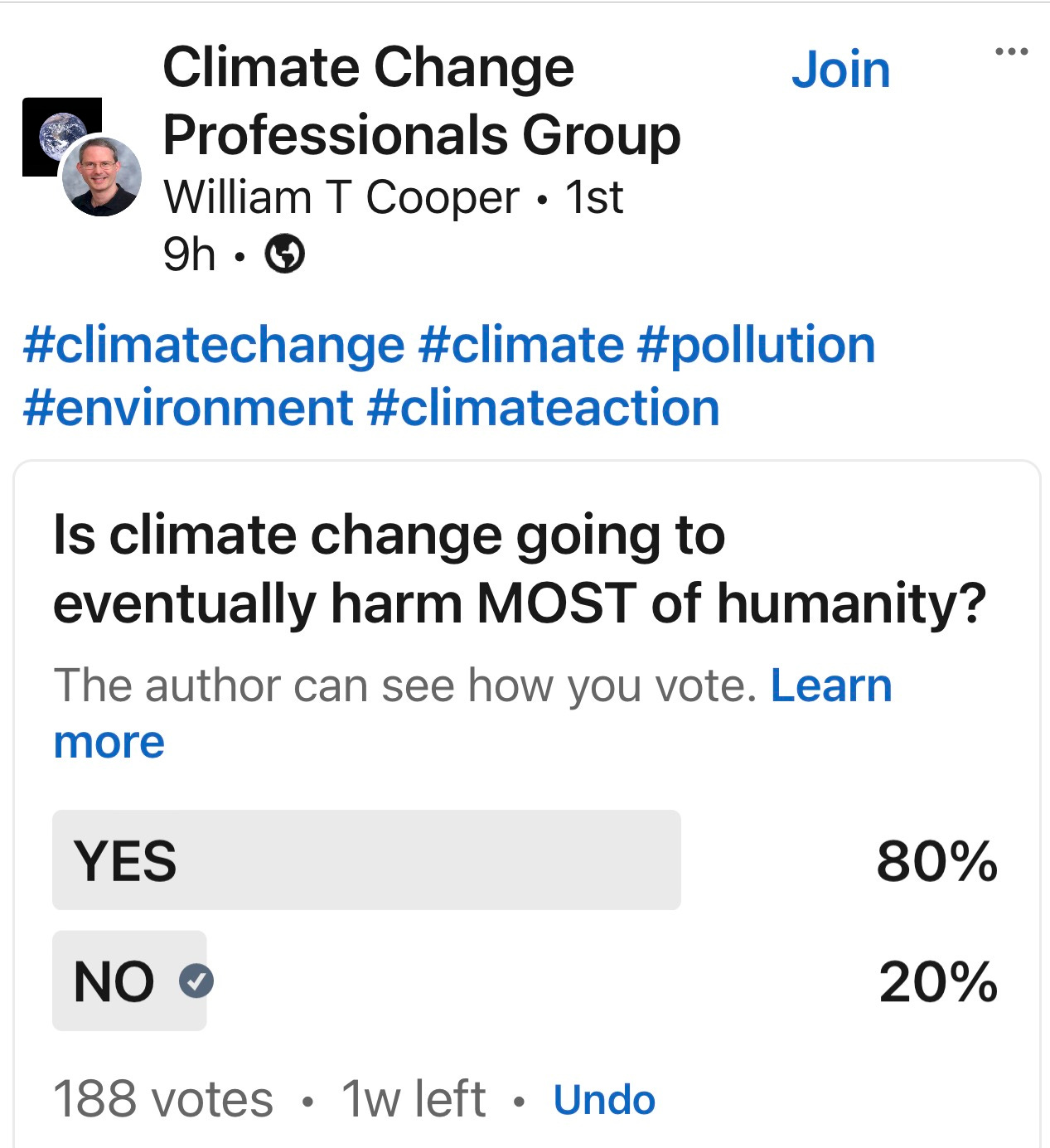Image resolution: width=1050 pixels, height=1148 pixels.
Task: Undo your poll vote
Action: (x=604, y=1100)
